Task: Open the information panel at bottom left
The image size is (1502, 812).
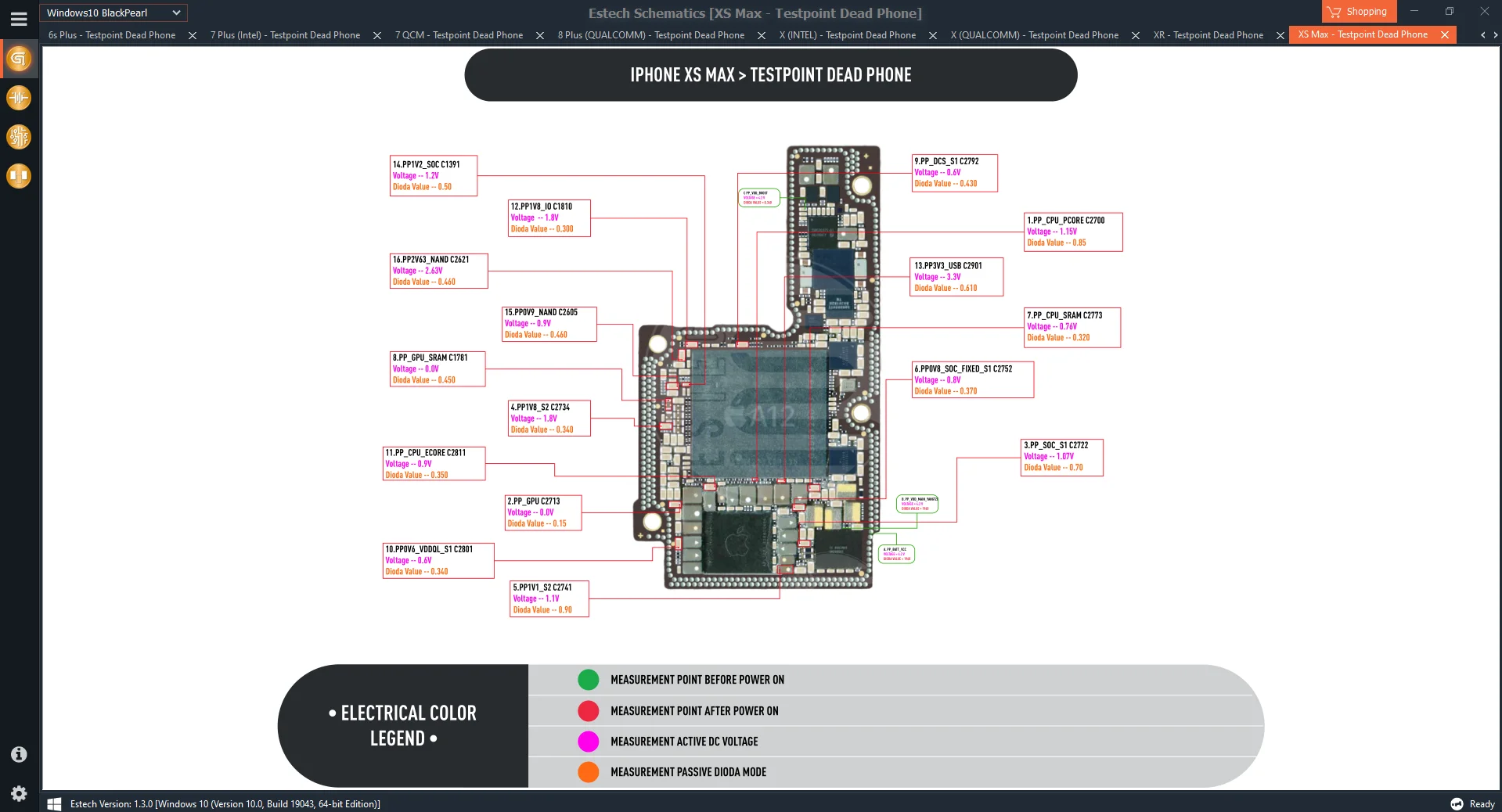Action: pyautogui.click(x=17, y=754)
